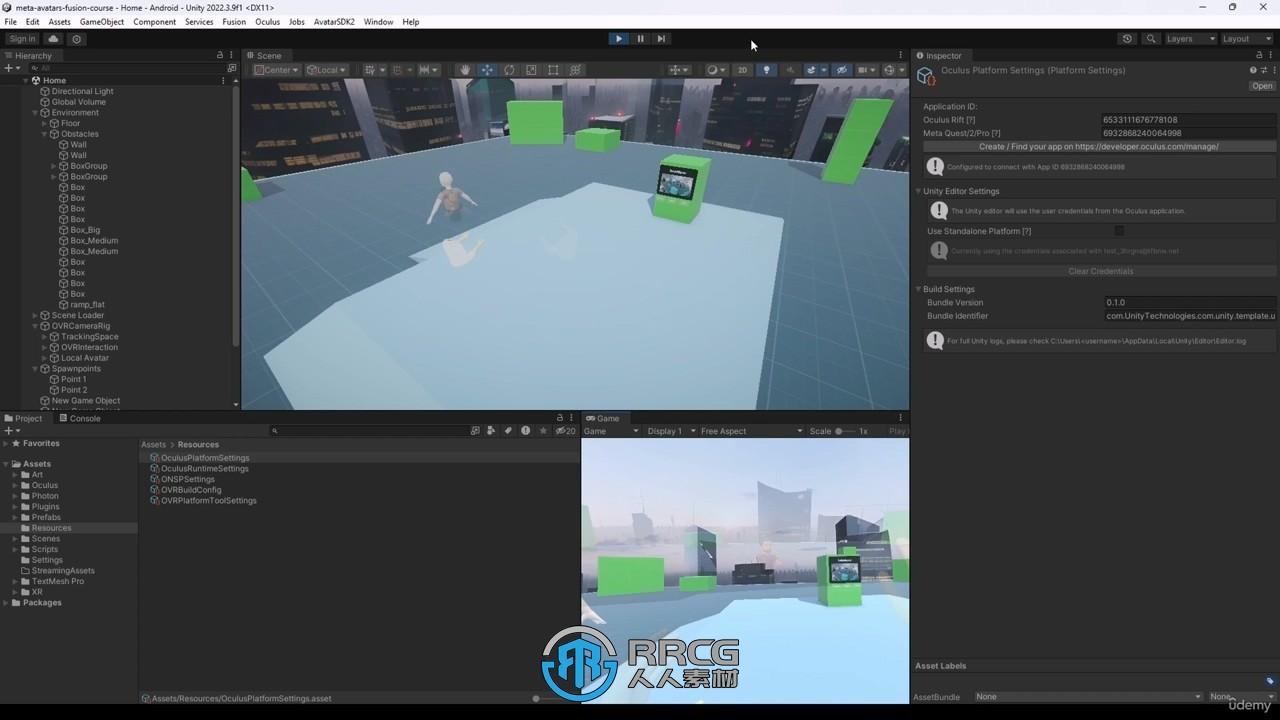
Task: Click the Step frame button
Action: click(661, 39)
